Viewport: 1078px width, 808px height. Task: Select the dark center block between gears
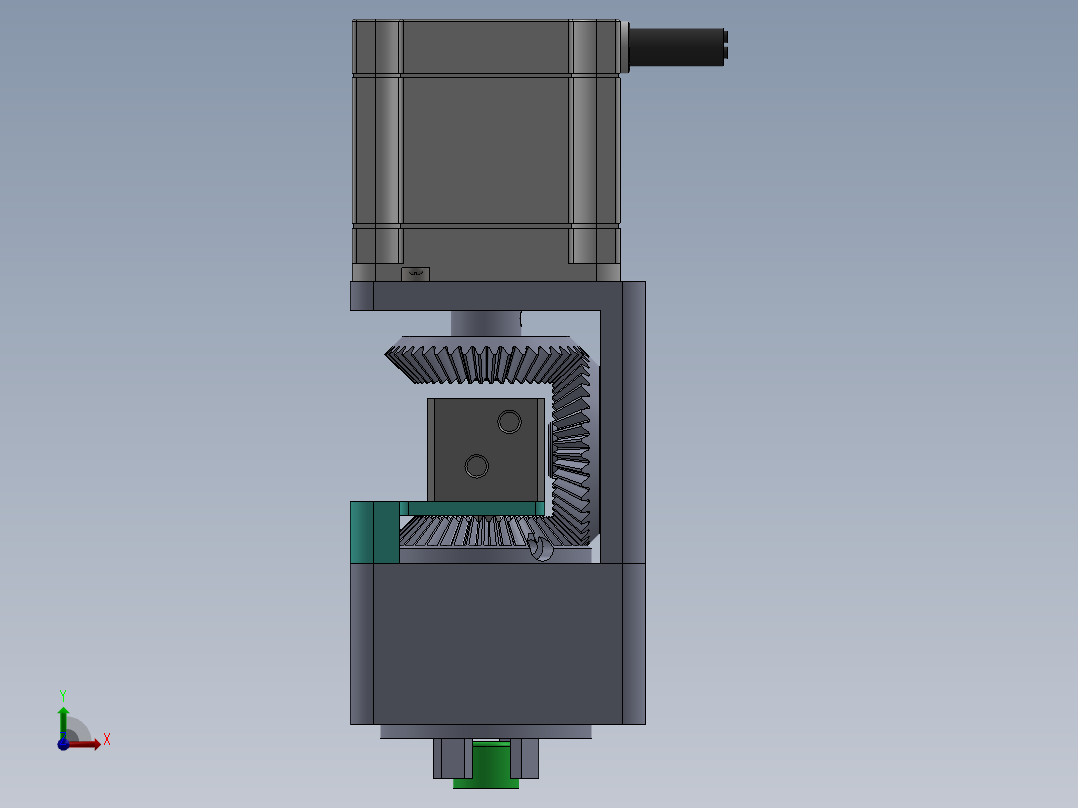pos(486,450)
